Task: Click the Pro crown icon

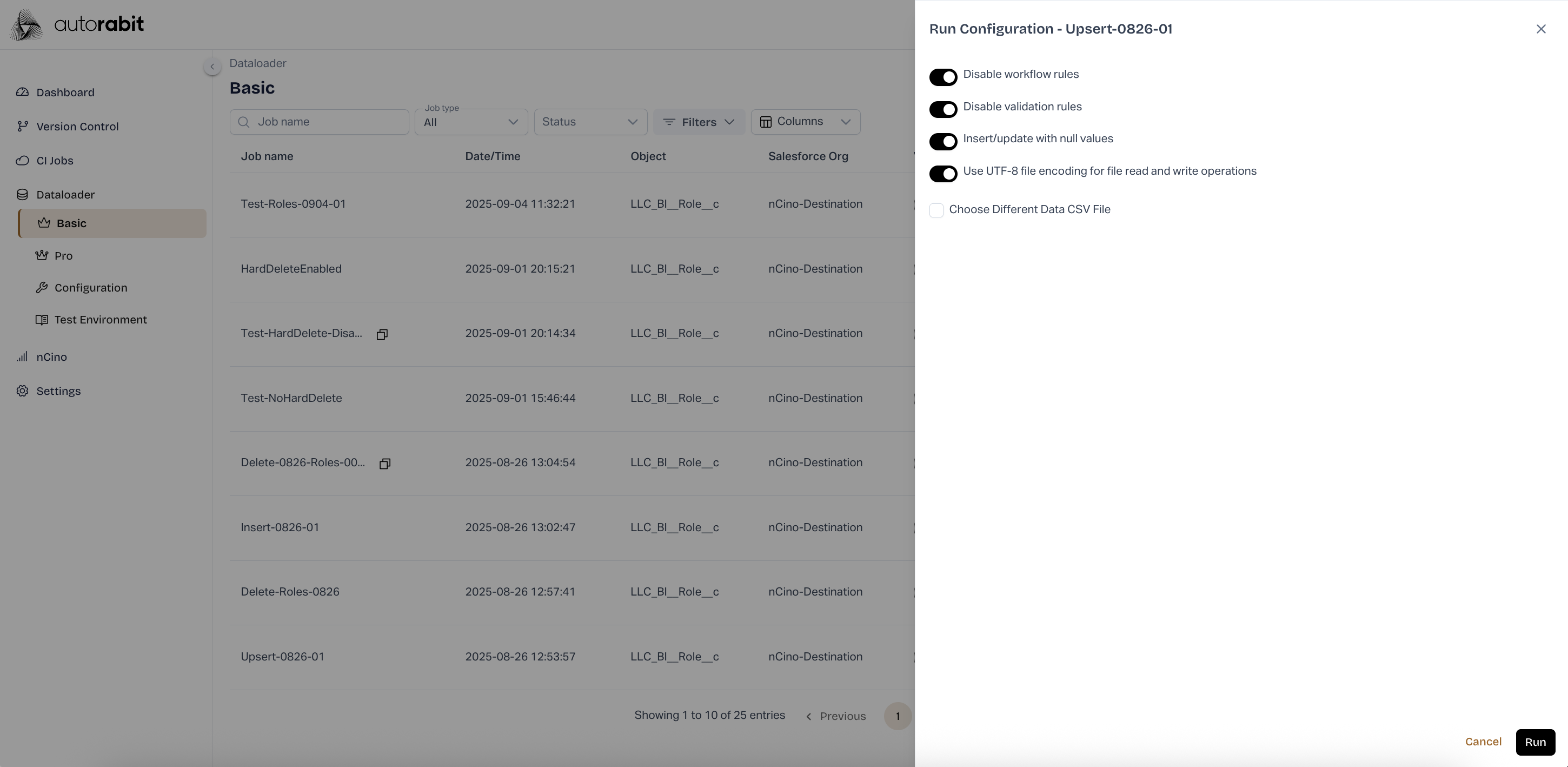Action: point(42,256)
